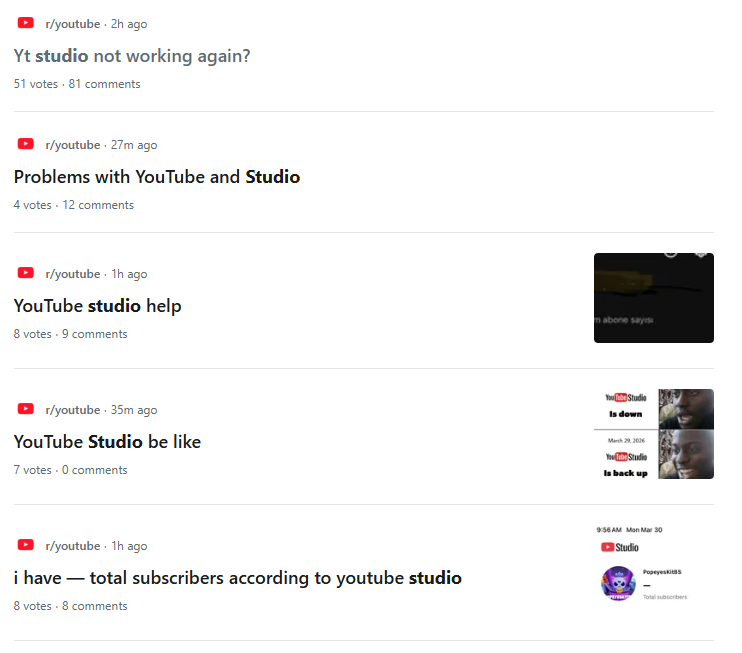Open post 'Yt studio not working again?'
The height and width of the screenshot is (653, 742).
[132, 56]
